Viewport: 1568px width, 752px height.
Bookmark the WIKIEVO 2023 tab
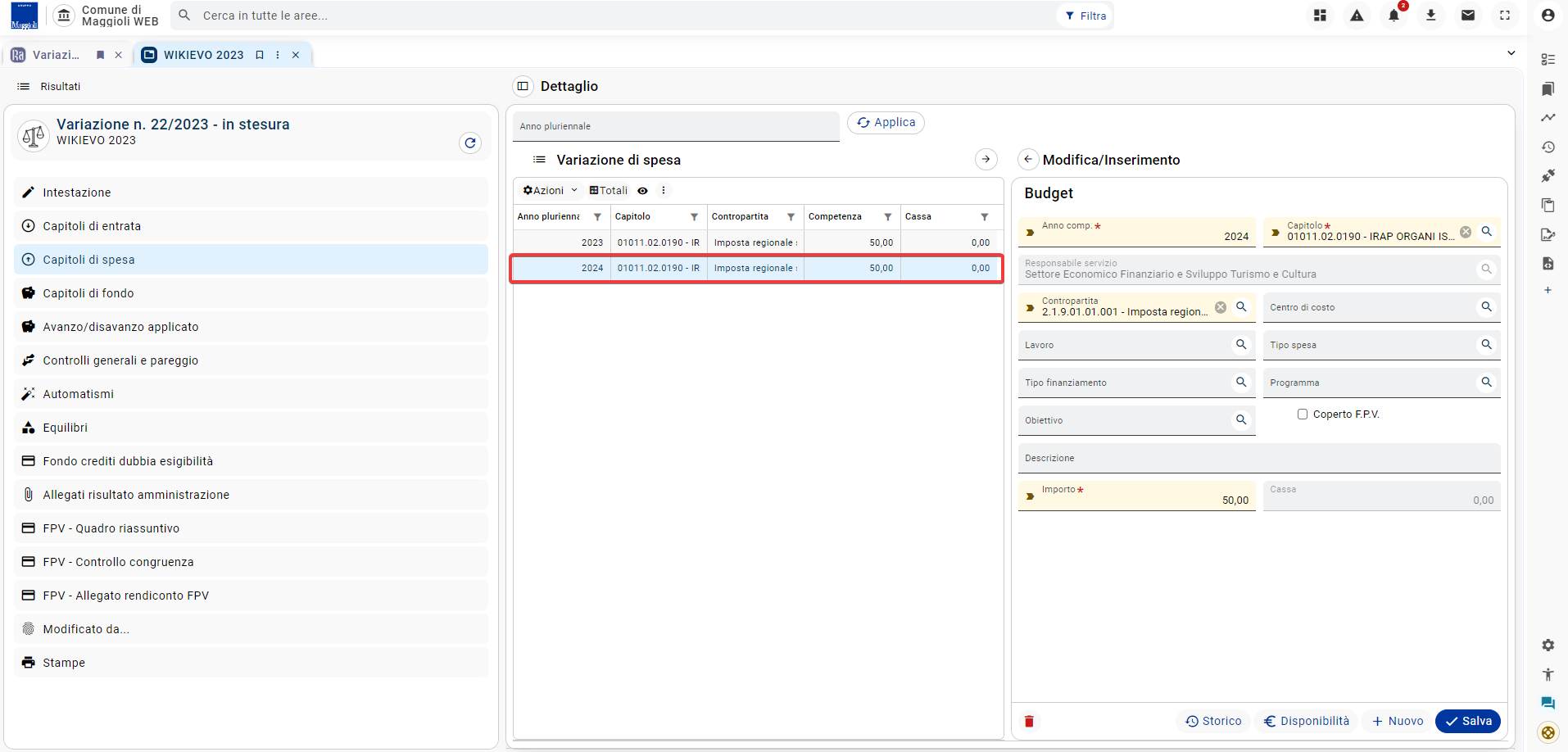pyautogui.click(x=260, y=55)
